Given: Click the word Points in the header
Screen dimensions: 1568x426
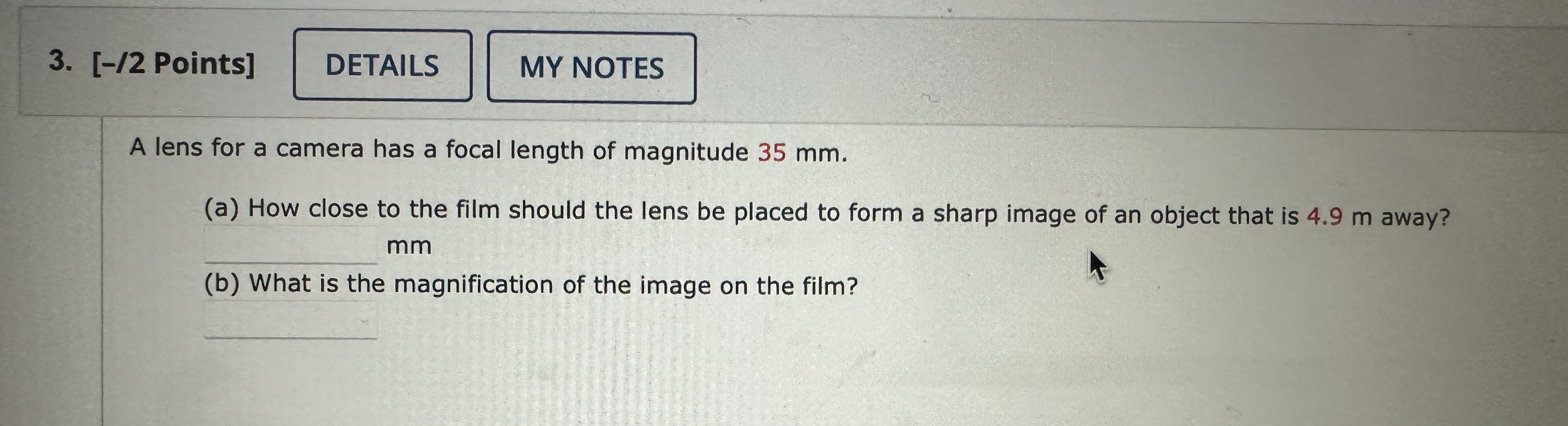Looking at the screenshot, I should [x=207, y=63].
